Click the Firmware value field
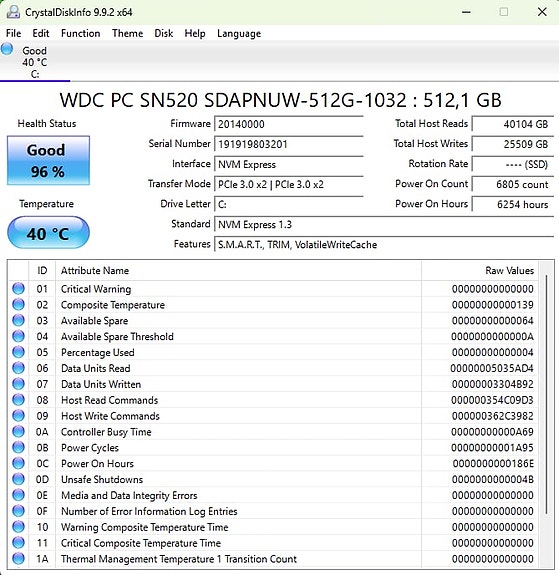The image size is (559, 575). pyautogui.click(x=289, y=124)
